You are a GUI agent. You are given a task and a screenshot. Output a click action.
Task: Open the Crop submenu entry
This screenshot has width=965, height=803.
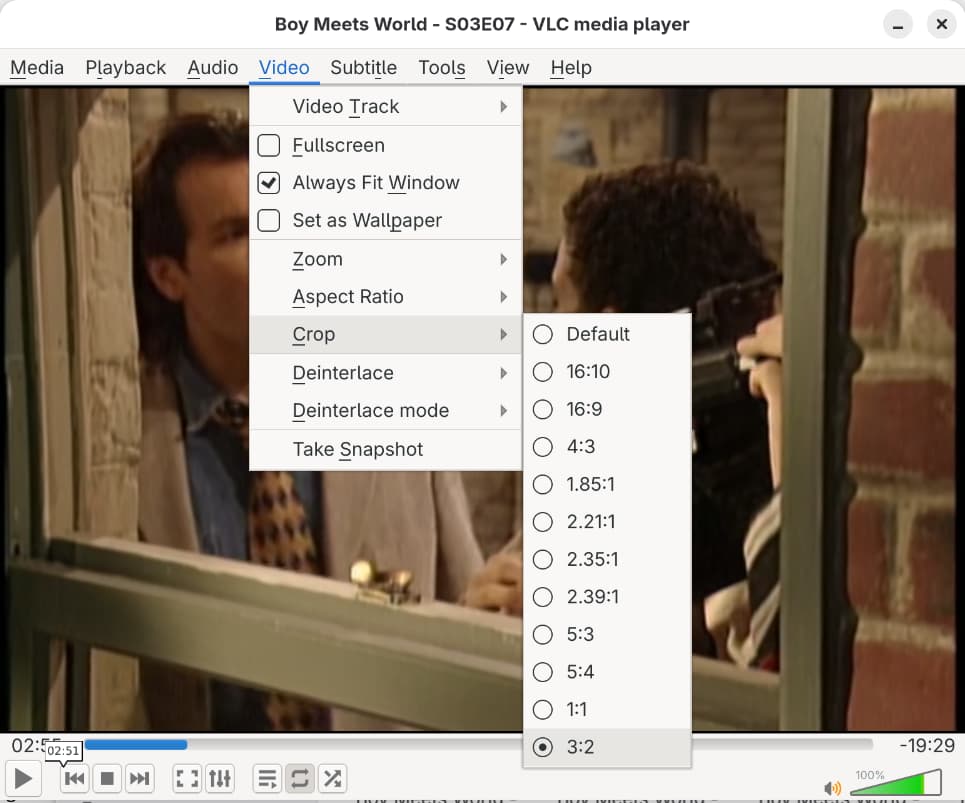(385, 334)
